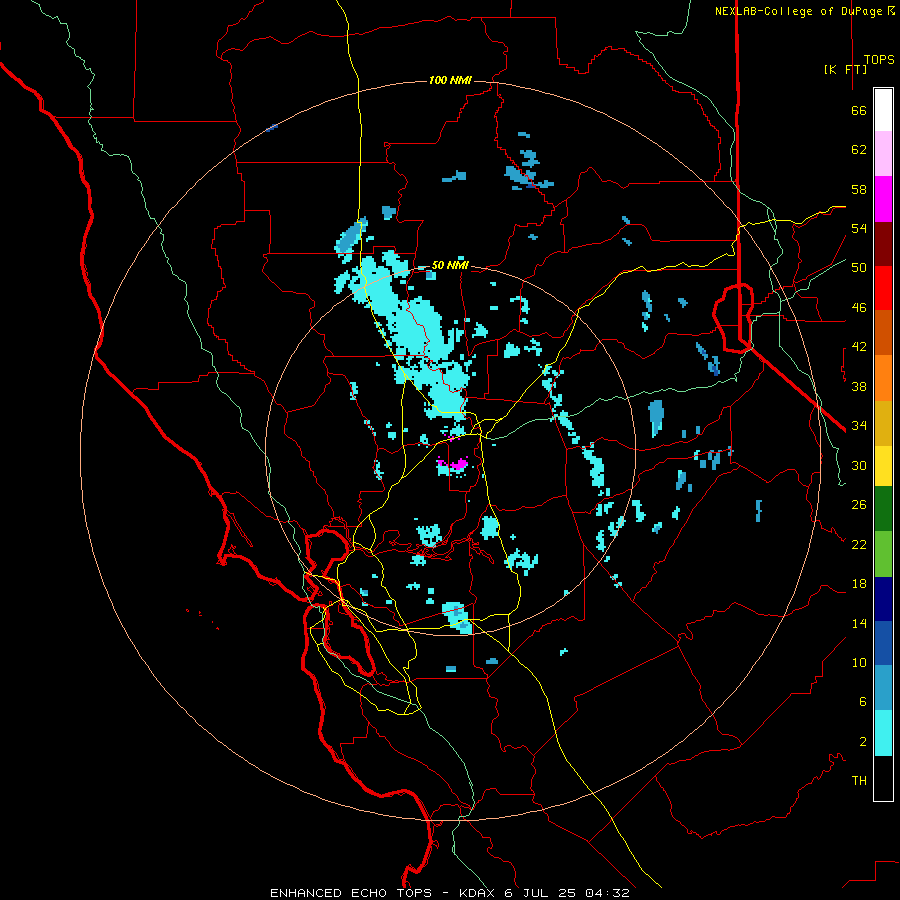Click the K FT units label

(845, 69)
